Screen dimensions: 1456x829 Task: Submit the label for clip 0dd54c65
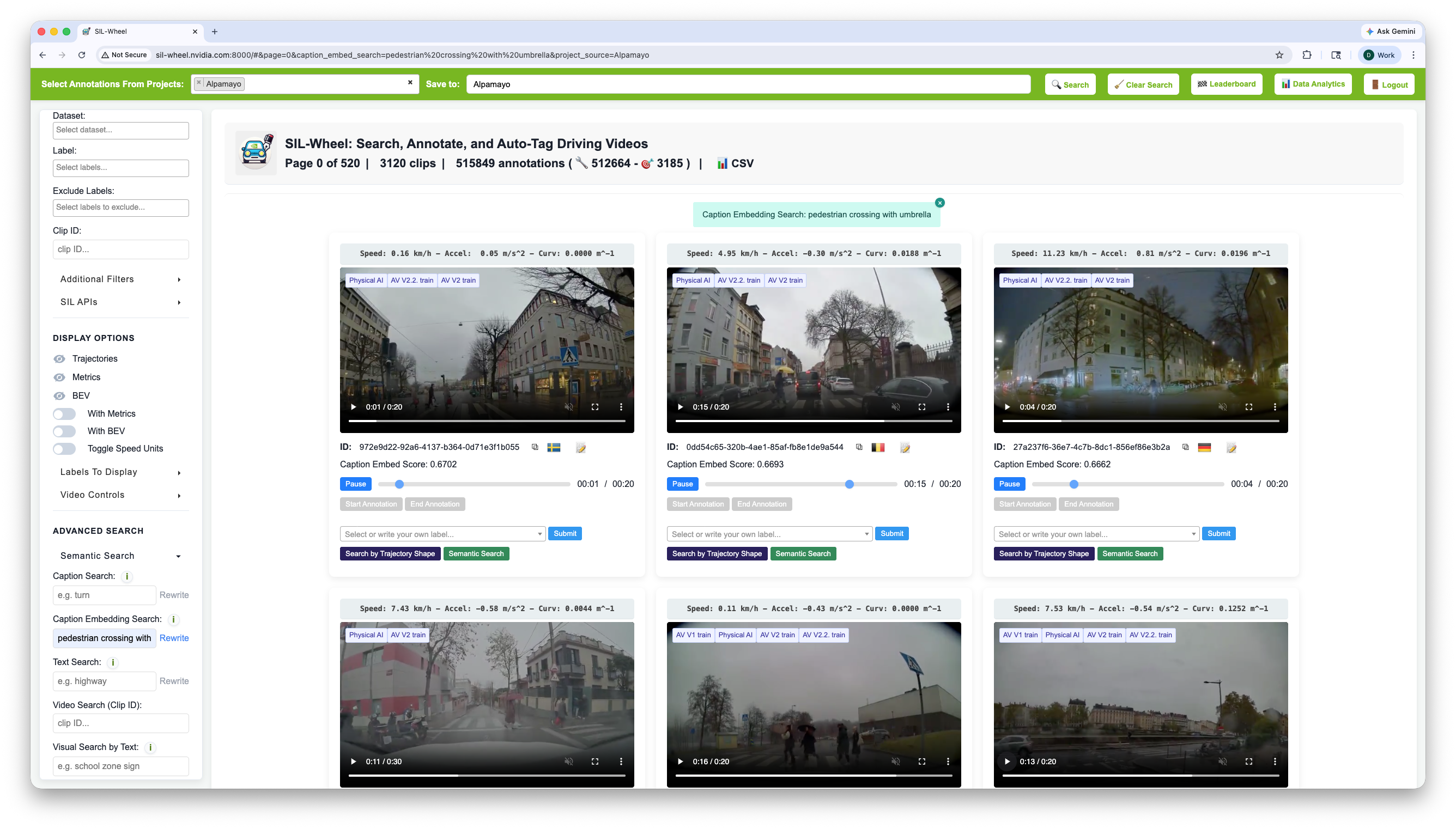891,534
